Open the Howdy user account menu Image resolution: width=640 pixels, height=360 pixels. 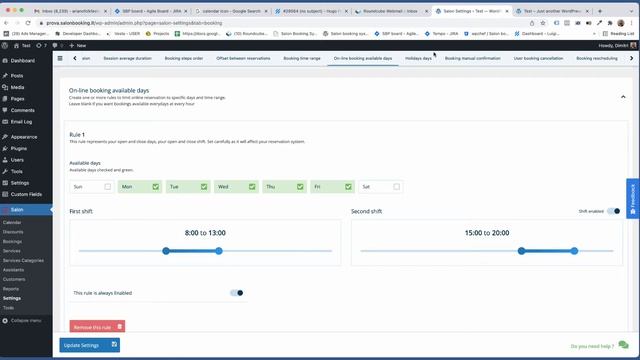tap(617, 46)
